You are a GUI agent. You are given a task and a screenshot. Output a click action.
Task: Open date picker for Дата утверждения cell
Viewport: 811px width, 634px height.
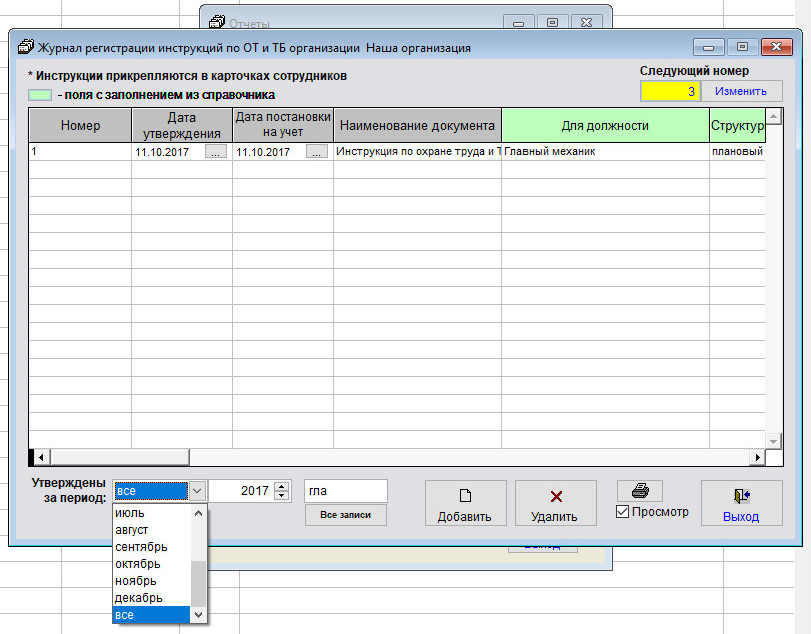(216, 152)
